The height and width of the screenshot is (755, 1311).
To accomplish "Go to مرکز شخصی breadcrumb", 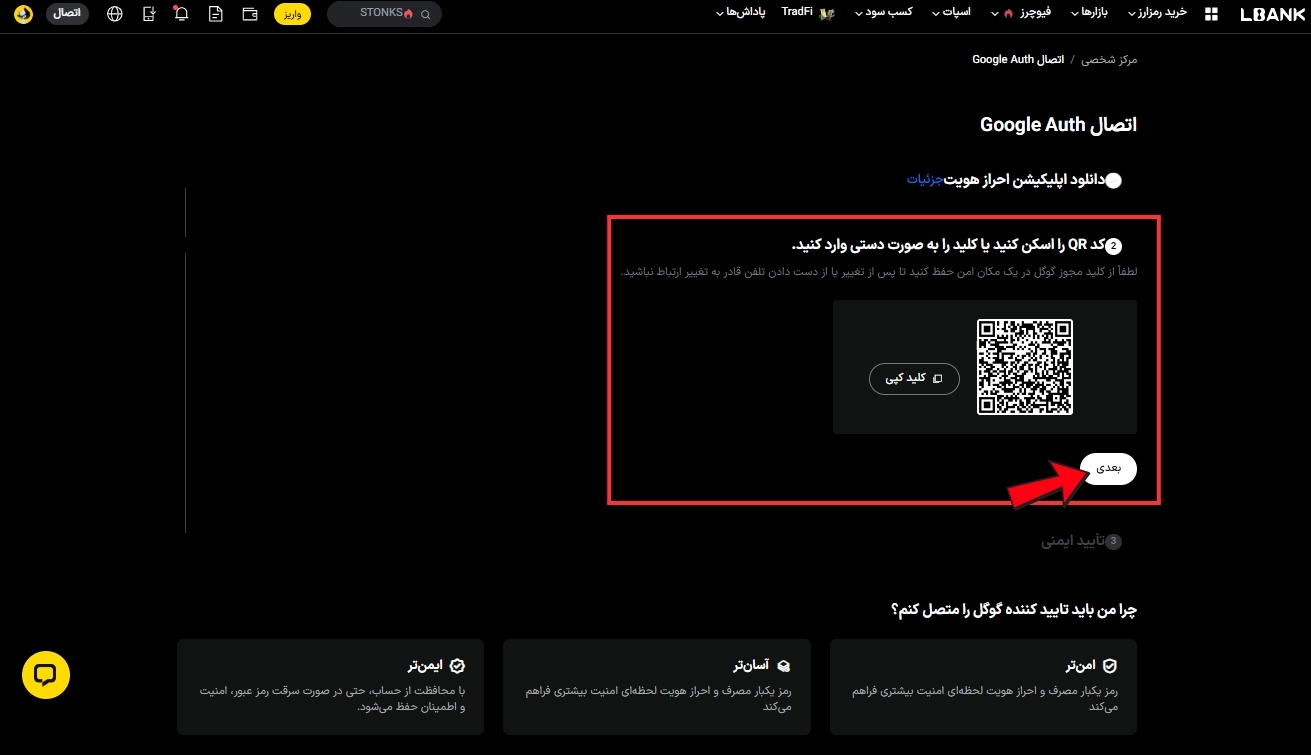I will pyautogui.click(x=1109, y=60).
